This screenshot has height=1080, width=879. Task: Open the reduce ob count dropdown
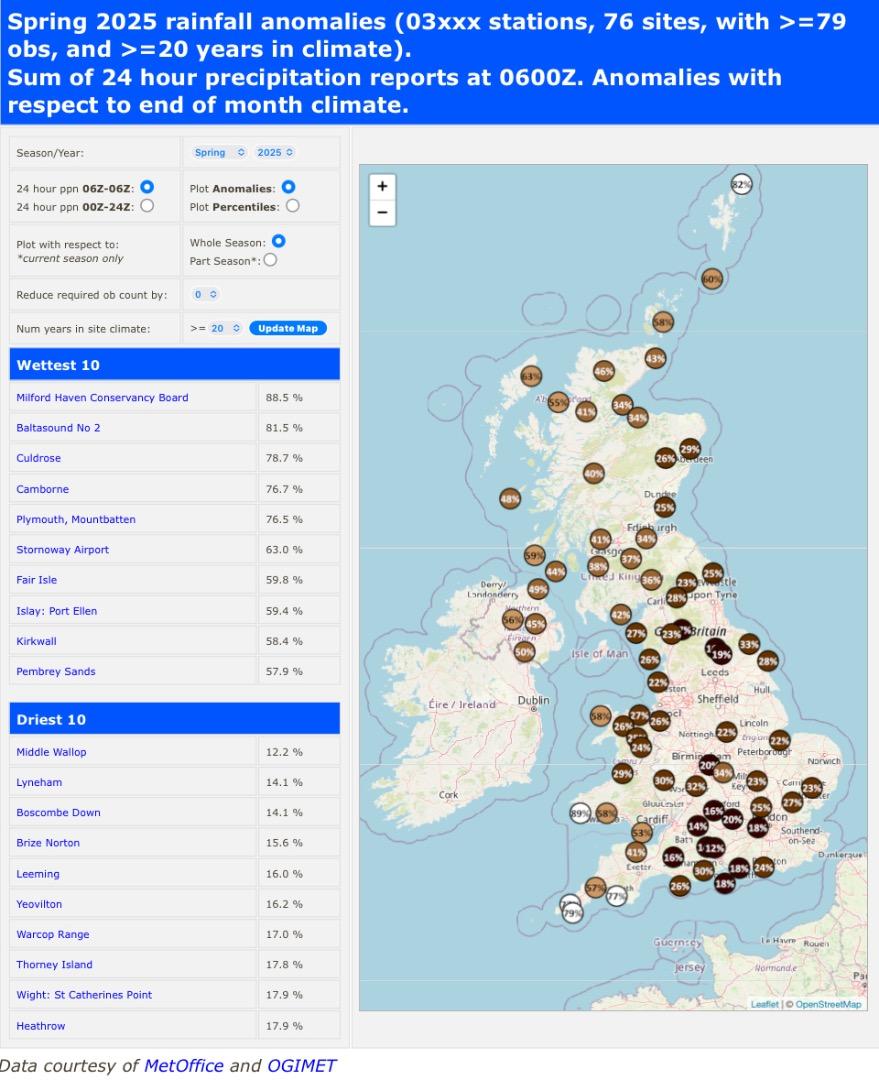tap(205, 294)
